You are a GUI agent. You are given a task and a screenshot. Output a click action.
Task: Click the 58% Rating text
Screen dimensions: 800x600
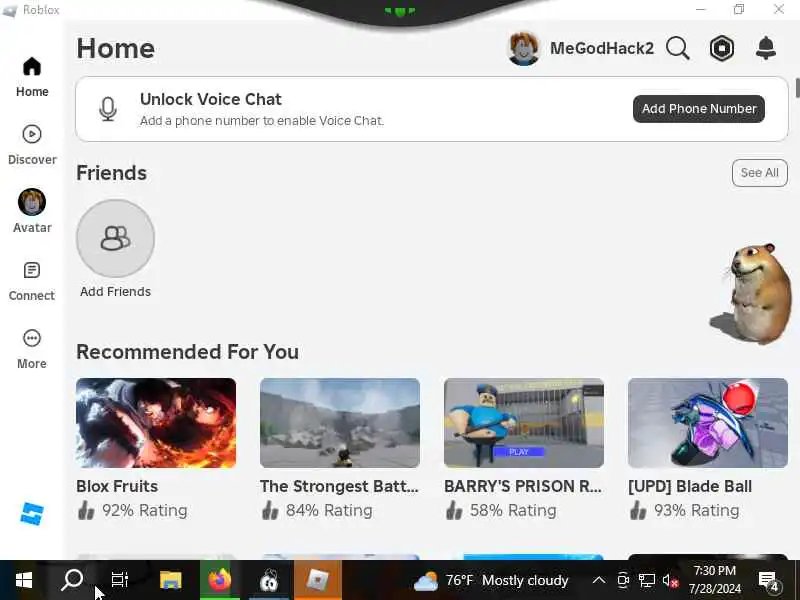[x=513, y=510]
